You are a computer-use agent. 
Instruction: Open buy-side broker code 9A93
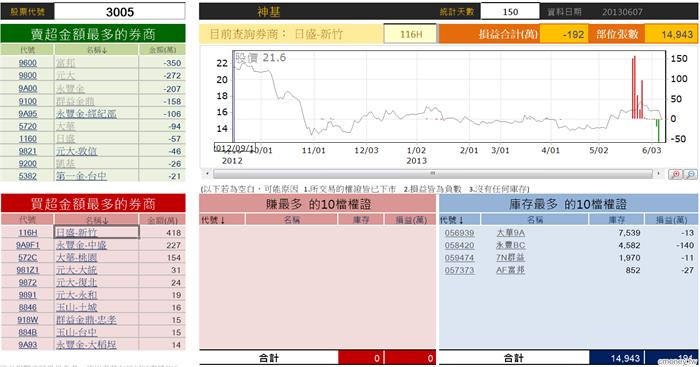point(28,345)
